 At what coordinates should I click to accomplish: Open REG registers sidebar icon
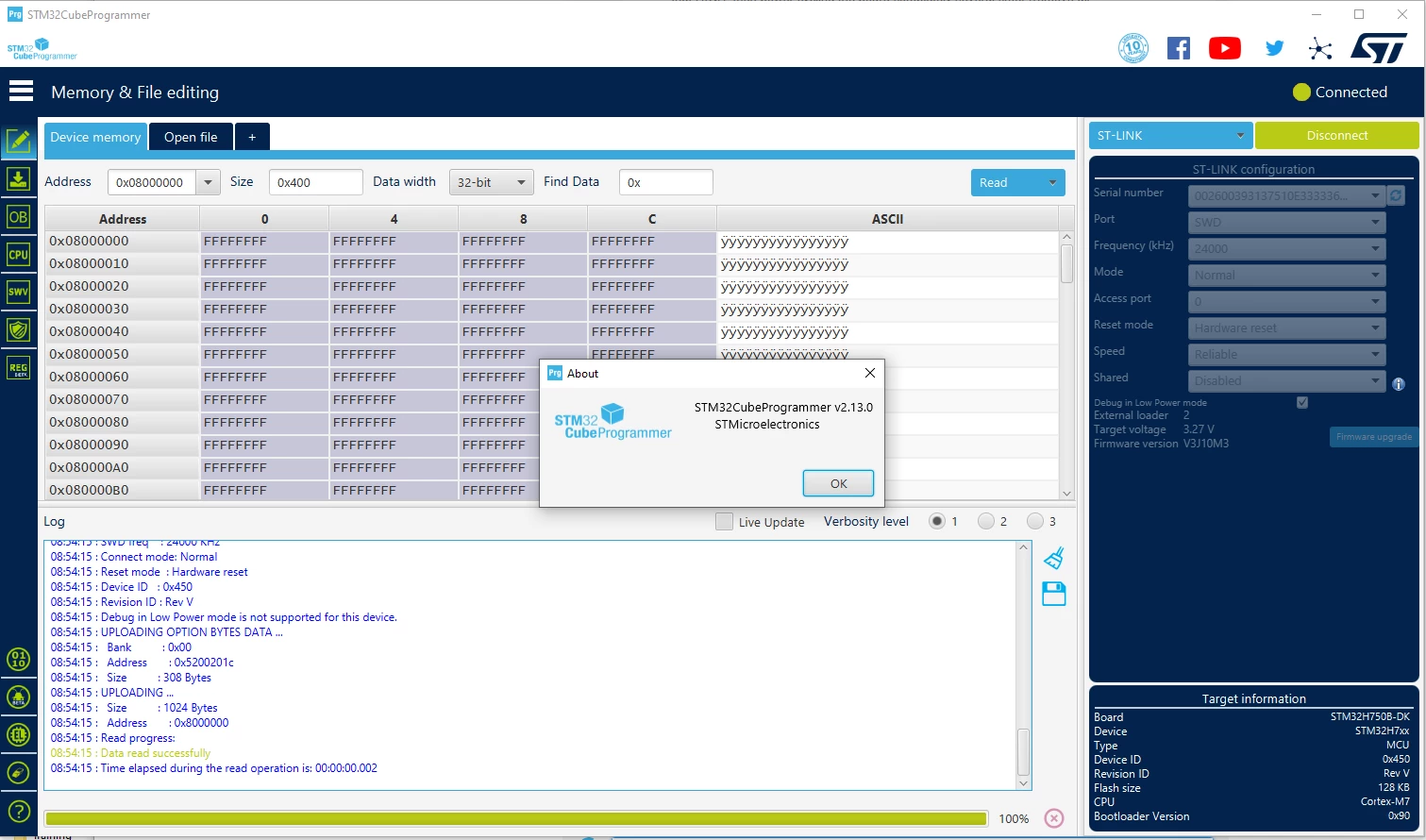point(18,367)
